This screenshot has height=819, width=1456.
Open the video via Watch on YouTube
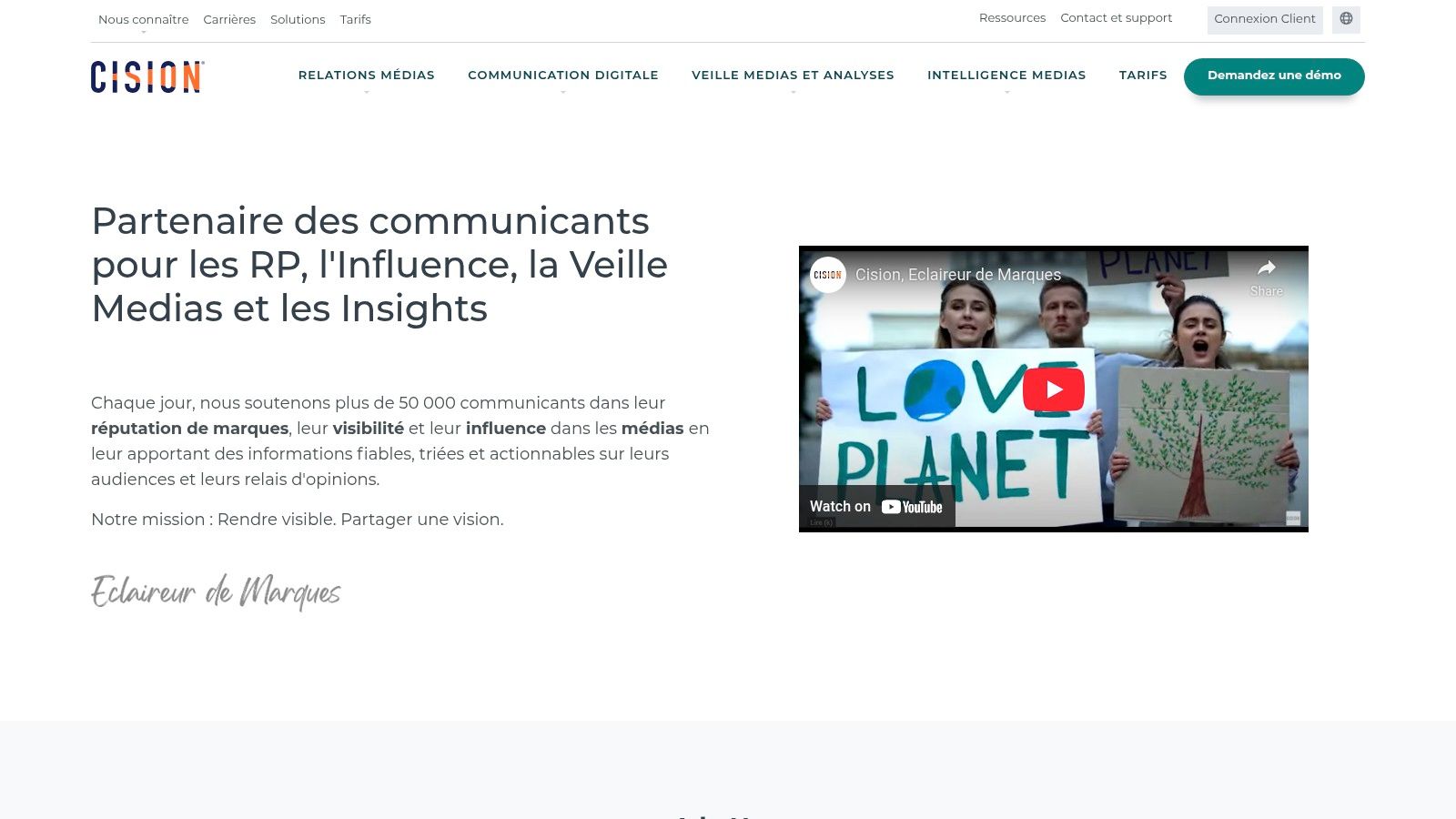(877, 507)
